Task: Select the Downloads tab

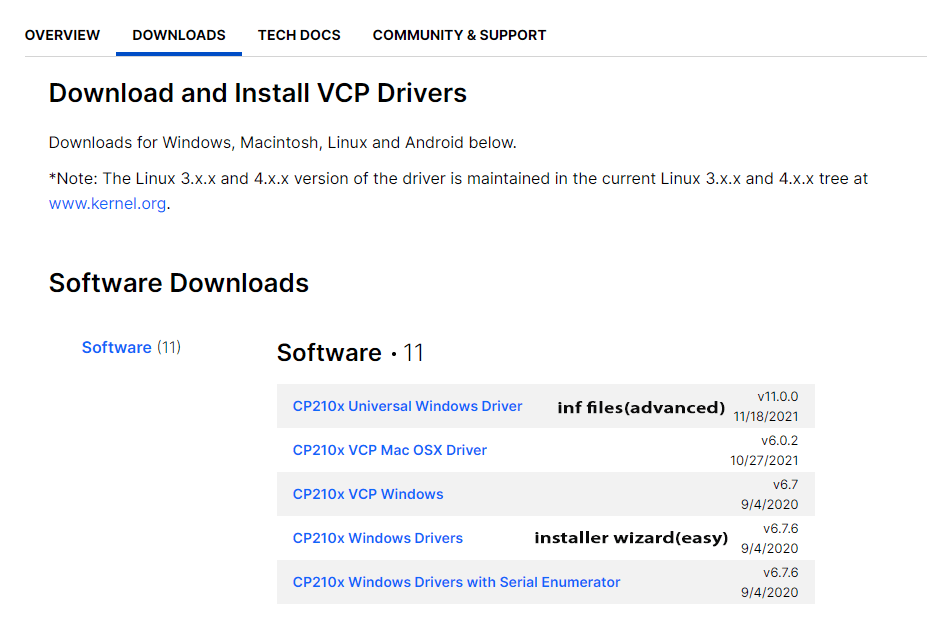Action: (x=179, y=35)
